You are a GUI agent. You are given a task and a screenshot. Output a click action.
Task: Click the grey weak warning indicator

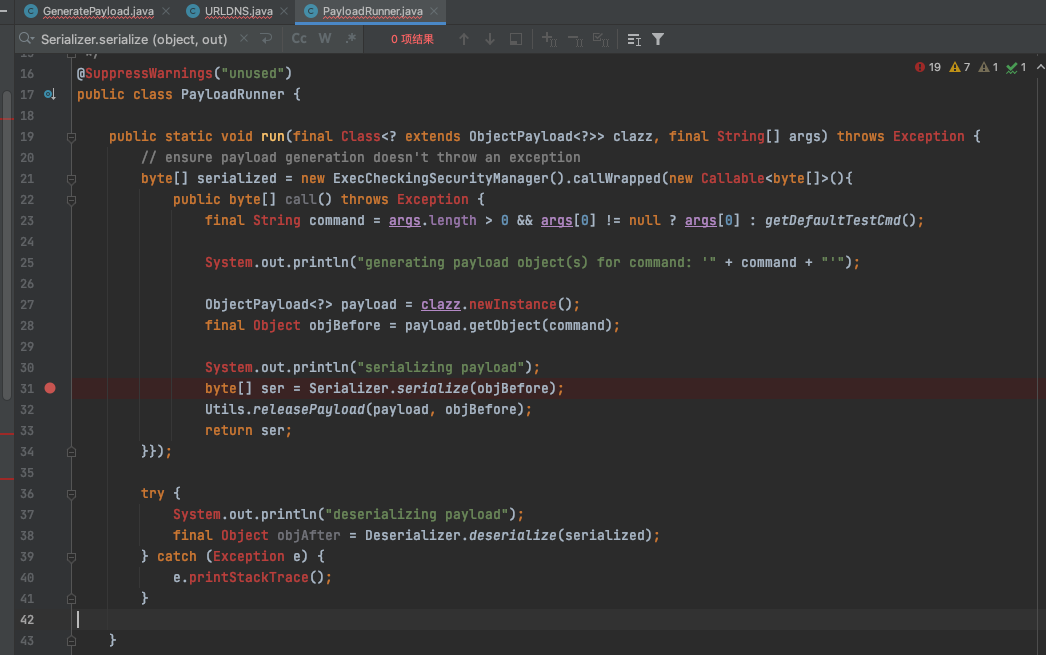[x=988, y=67]
